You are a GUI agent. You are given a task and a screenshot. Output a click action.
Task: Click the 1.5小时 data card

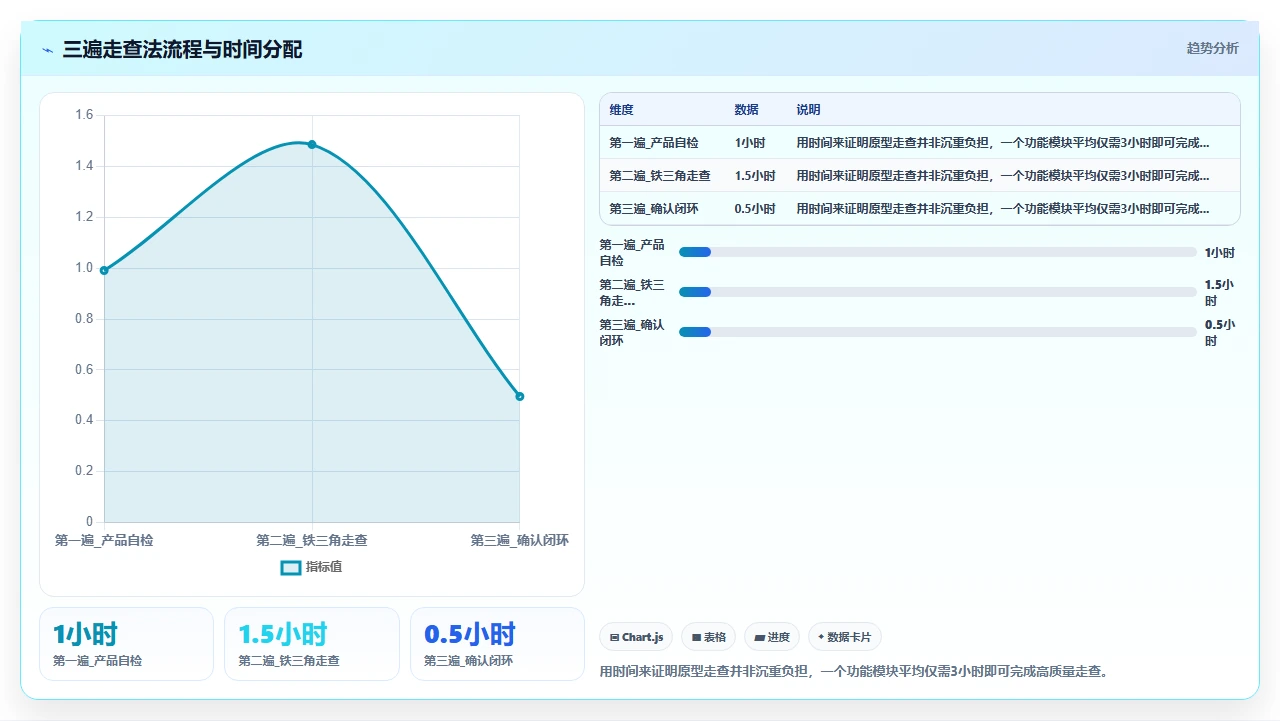pos(312,644)
